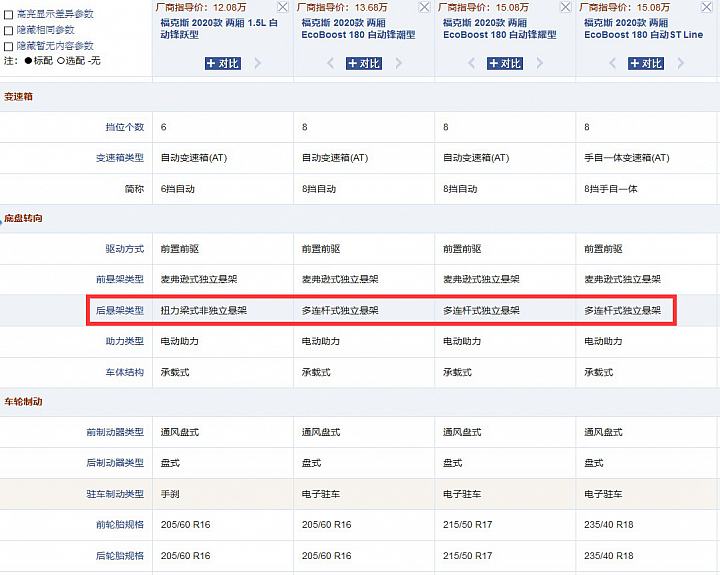Click the 前悬架类型 parameter label
Image resolution: width=720 pixels, height=575 pixels.
(120, 279)
